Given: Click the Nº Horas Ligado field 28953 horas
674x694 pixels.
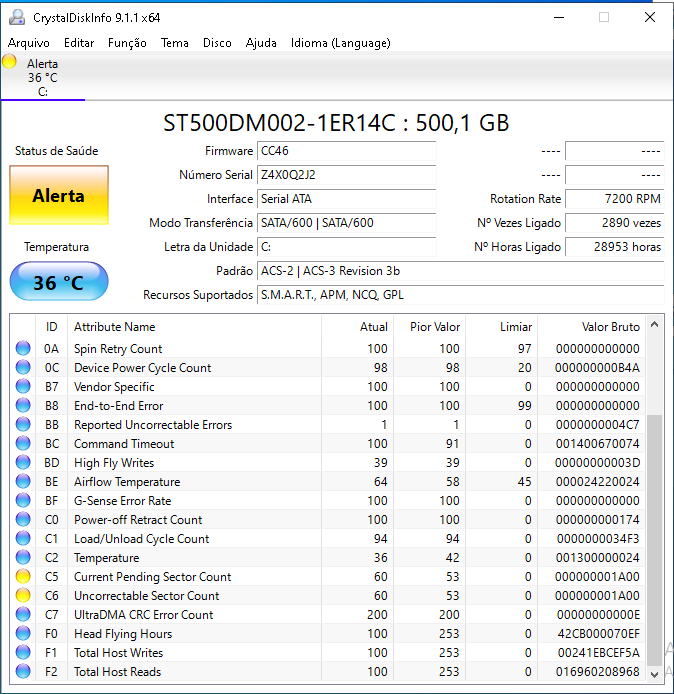Looking at the screenshot, I should tap(615, 247).
